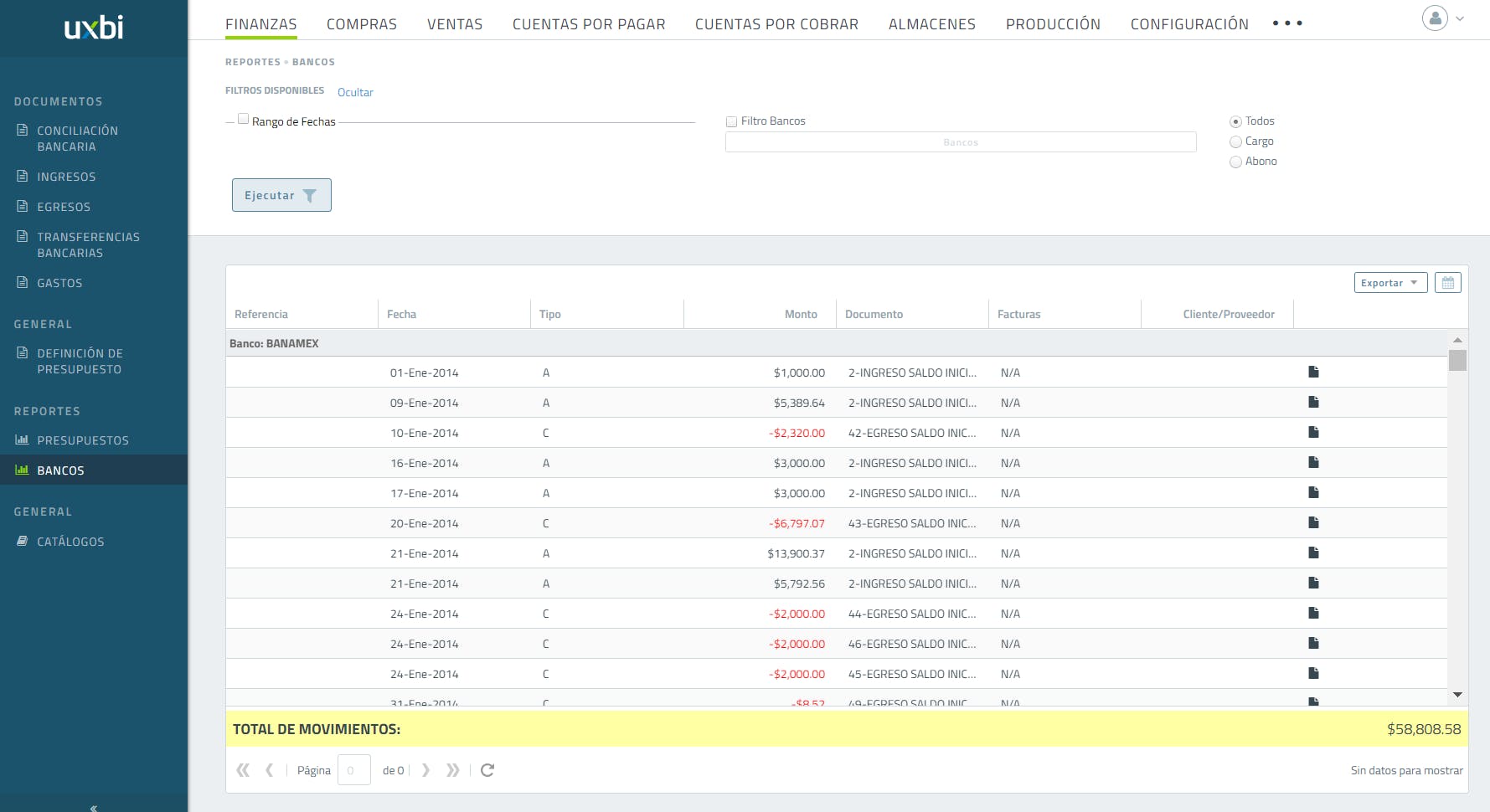The width and height of the screenshot is (1490, 812).
Task: Sort by the Fecha column header
Action: tap(454, 314)
